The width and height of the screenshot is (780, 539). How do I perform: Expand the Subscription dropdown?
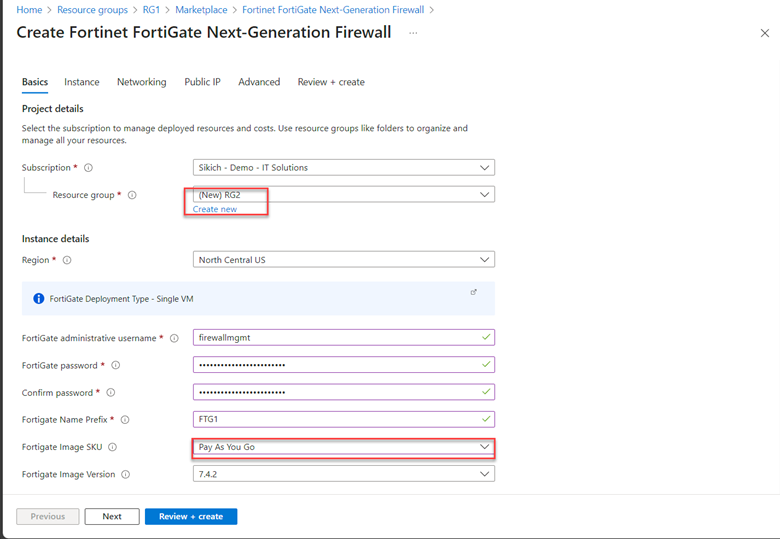coord(343,168)
